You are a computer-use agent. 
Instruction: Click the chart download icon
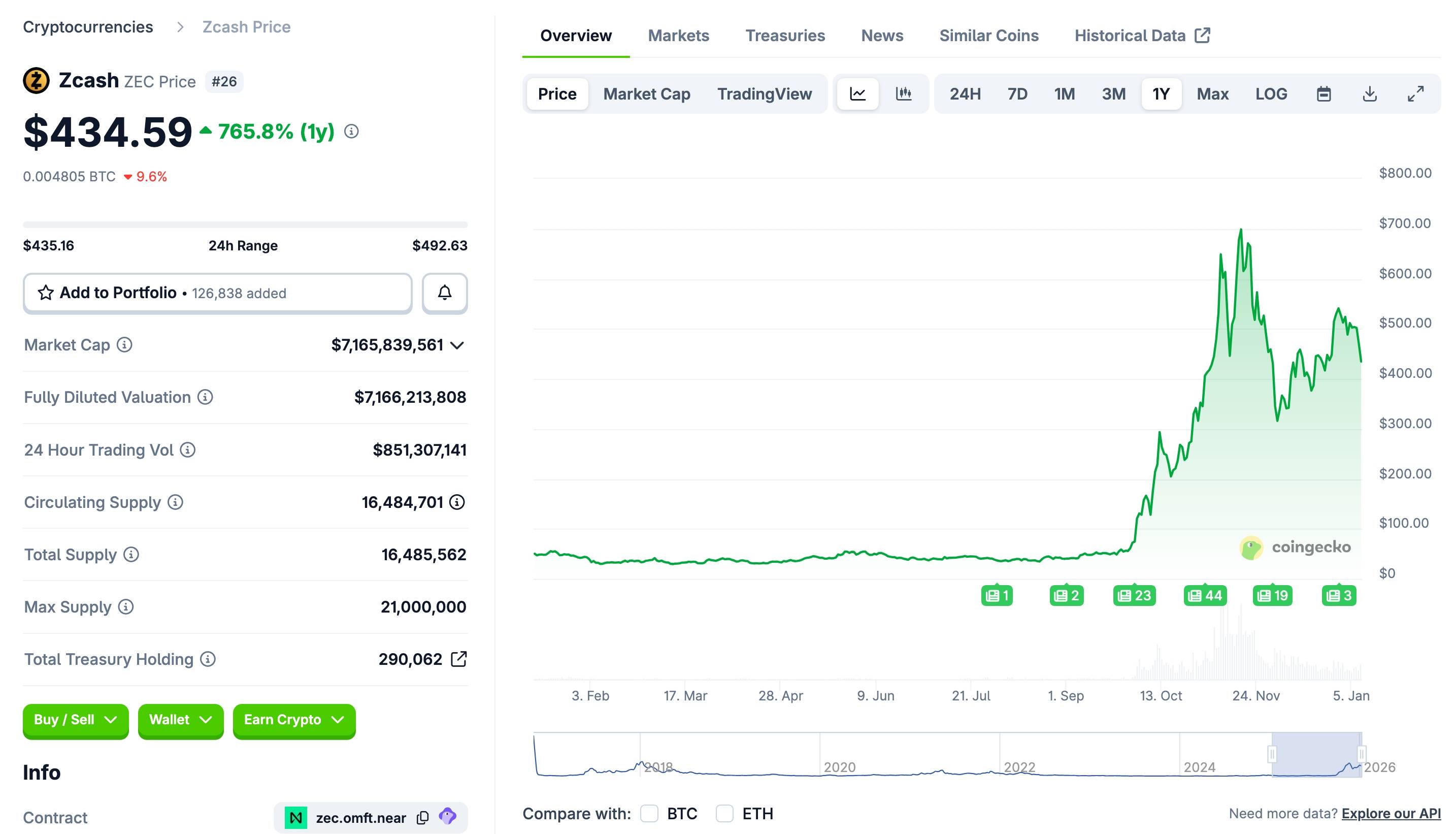[x=1369, y=93]
